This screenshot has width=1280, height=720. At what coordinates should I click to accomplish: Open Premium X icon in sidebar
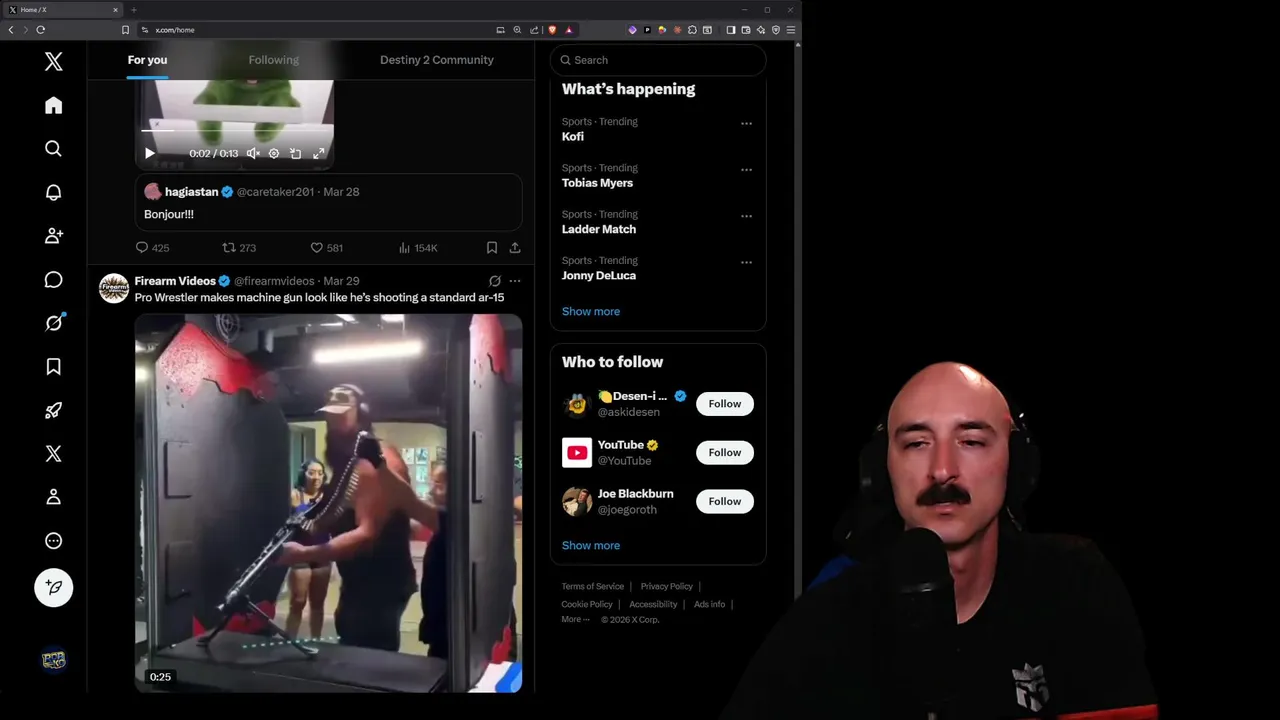[54, 454]
